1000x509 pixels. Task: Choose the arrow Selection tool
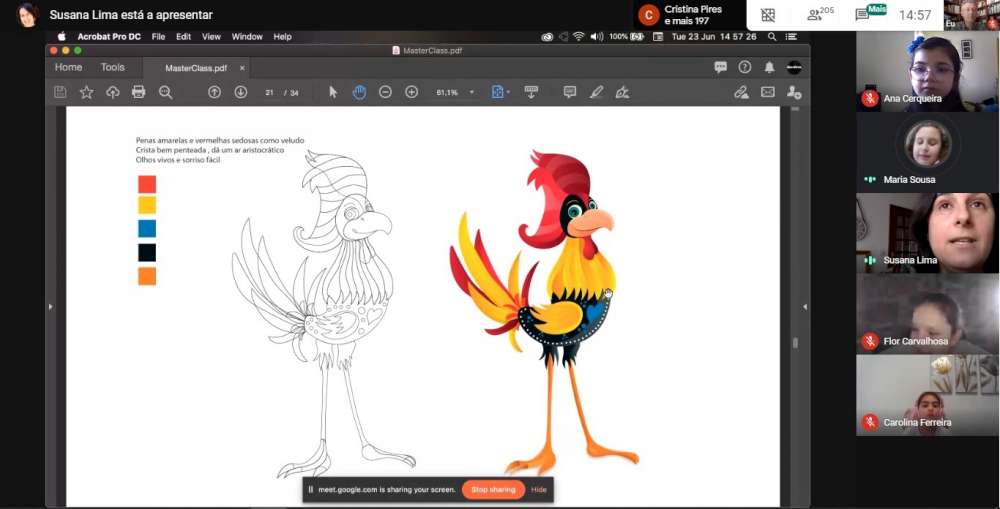(333, 92)
